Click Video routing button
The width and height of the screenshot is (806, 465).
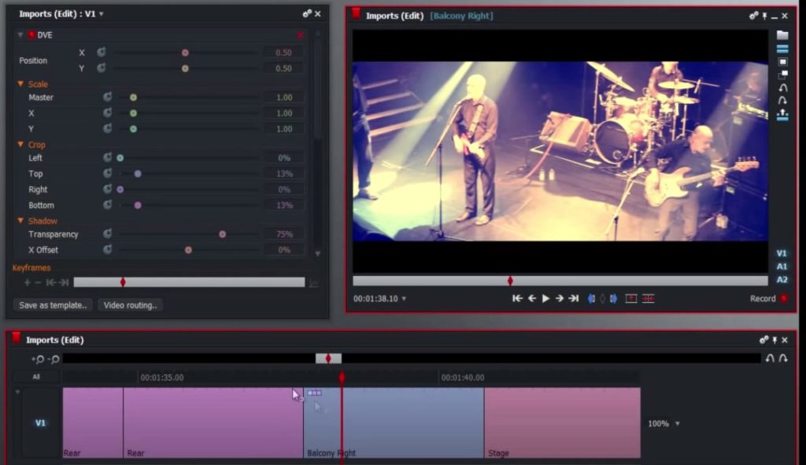[x=130, y=305]
